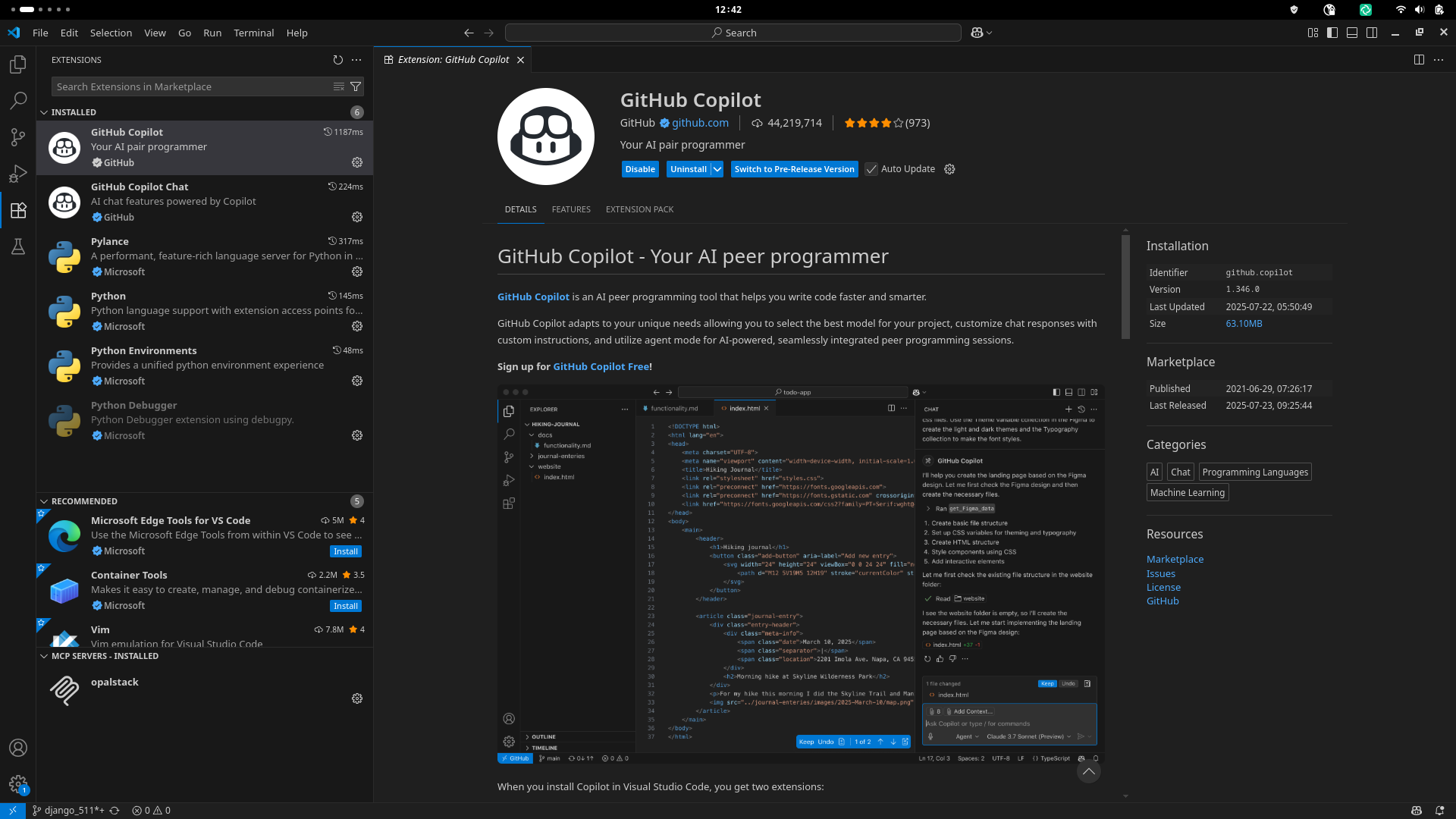Toggle the primary sidebar visibility
1456x819 pixels.
[x=1332, y=33]
